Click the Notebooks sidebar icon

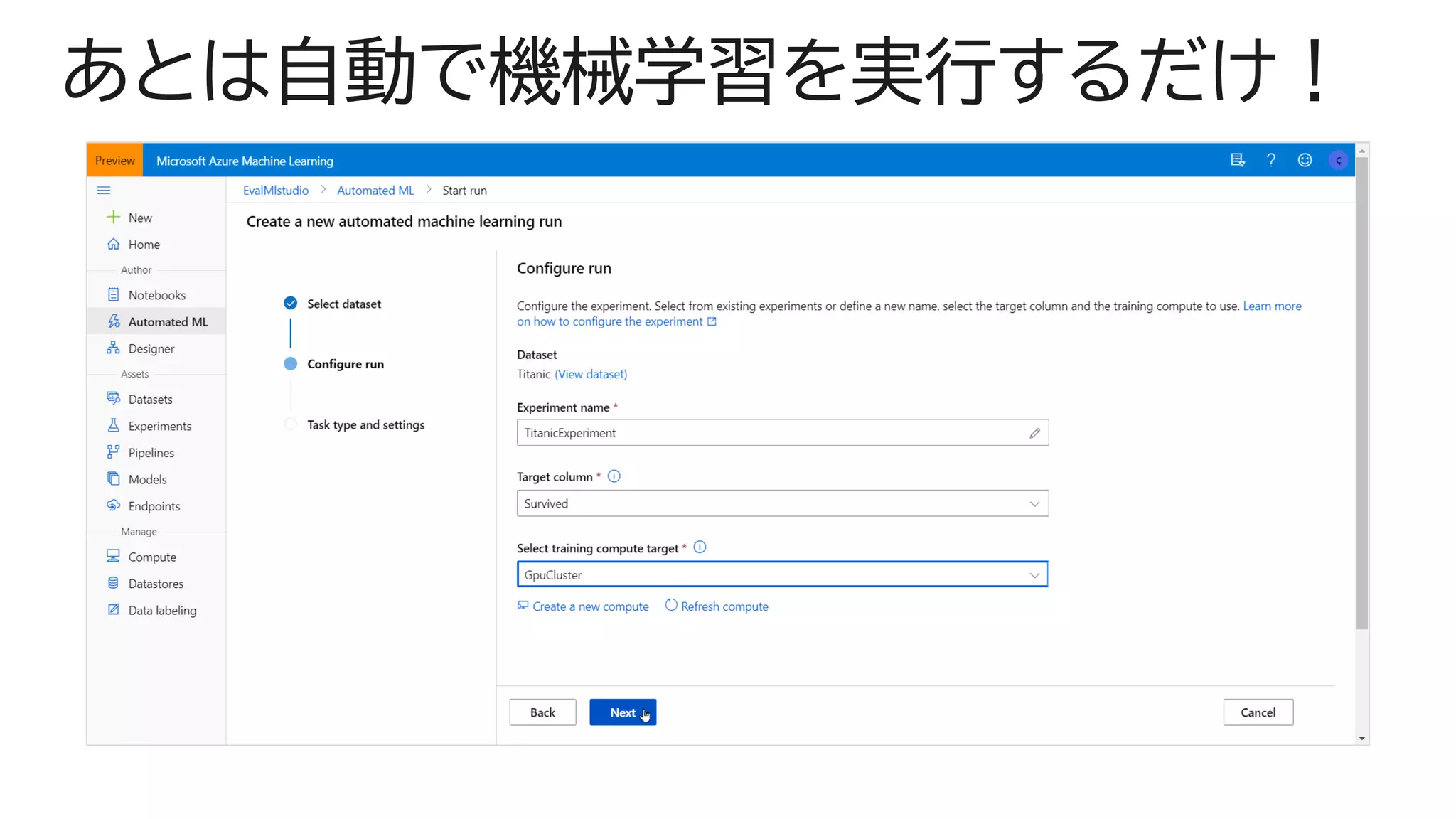pos(113,294)
